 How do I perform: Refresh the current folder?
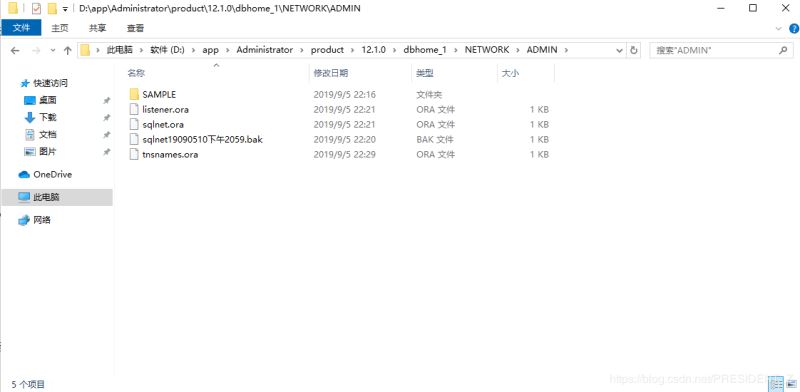click(634, 51)
